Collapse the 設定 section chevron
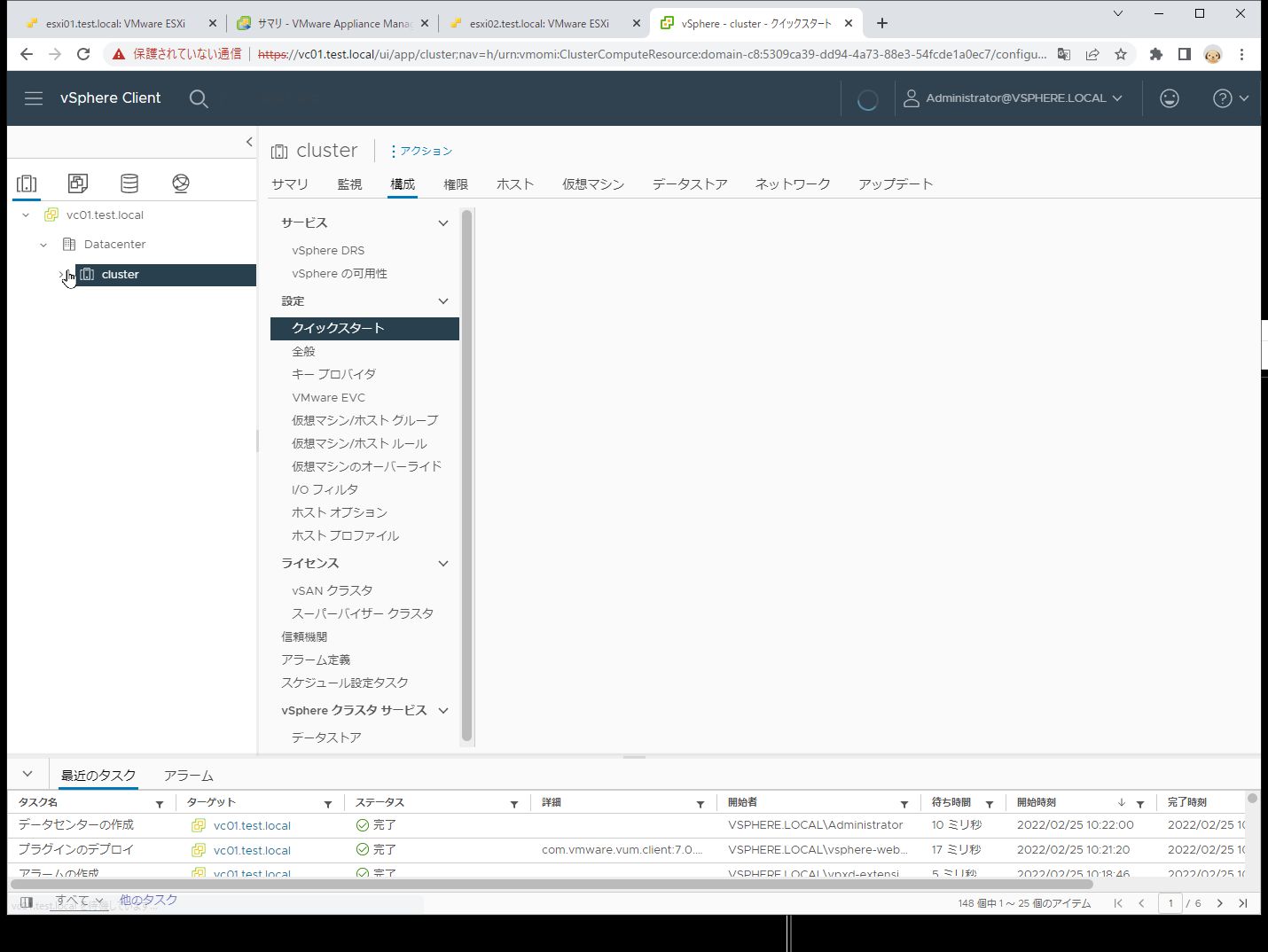The height and width of the screenshot is (952, 1268). click(443, 301)
